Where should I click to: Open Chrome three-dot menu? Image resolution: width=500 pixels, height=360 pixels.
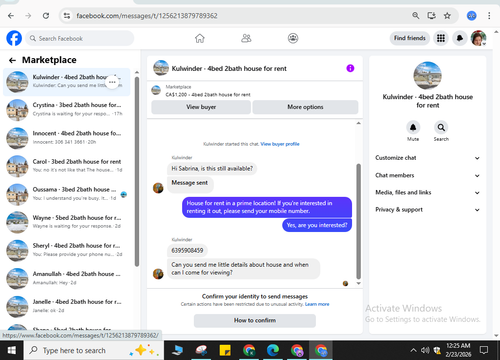489,16
